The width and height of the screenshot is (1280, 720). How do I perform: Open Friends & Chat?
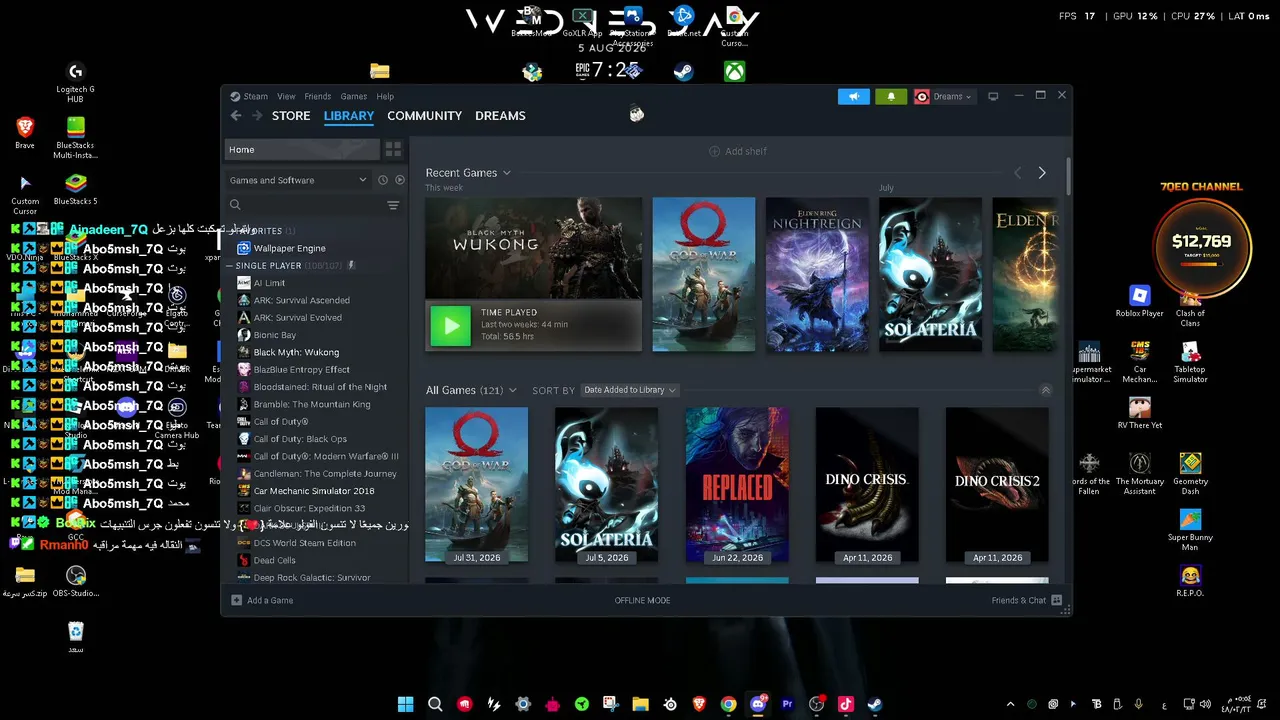[1026, 600]
